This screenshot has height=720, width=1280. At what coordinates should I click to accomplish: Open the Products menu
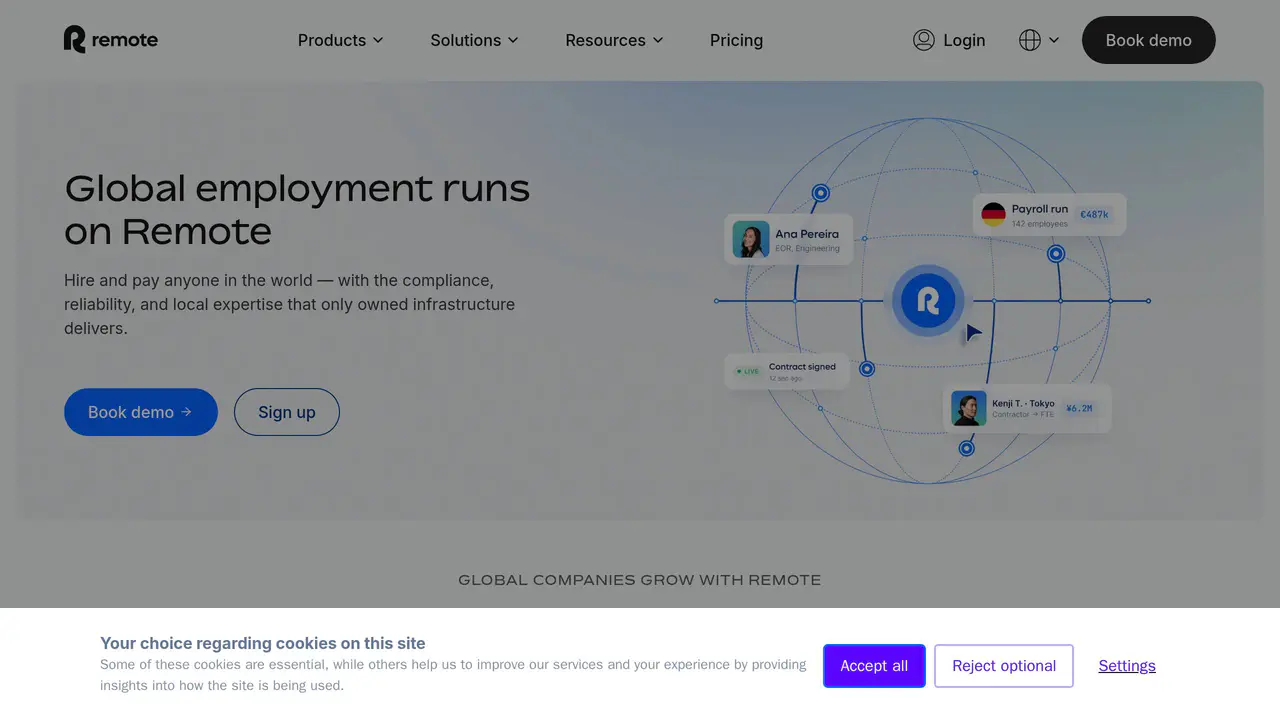[x=341, y=40]
